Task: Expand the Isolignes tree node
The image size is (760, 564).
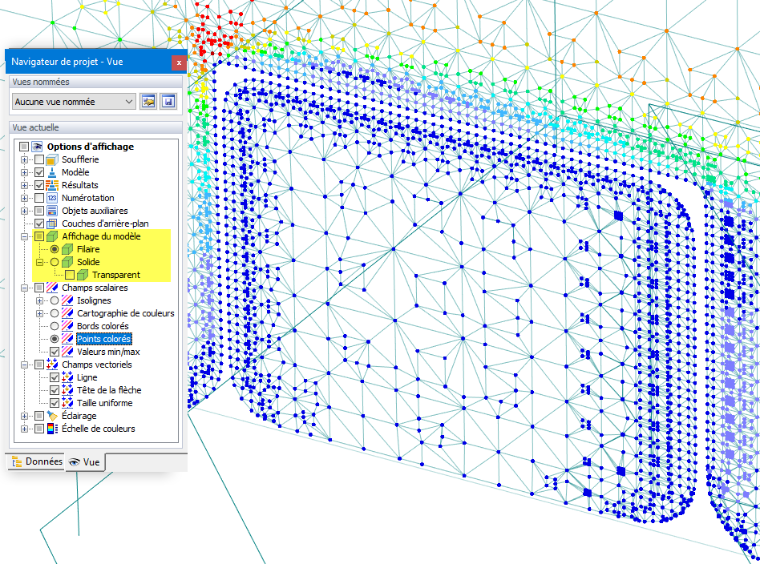Action: coord(40,300)
